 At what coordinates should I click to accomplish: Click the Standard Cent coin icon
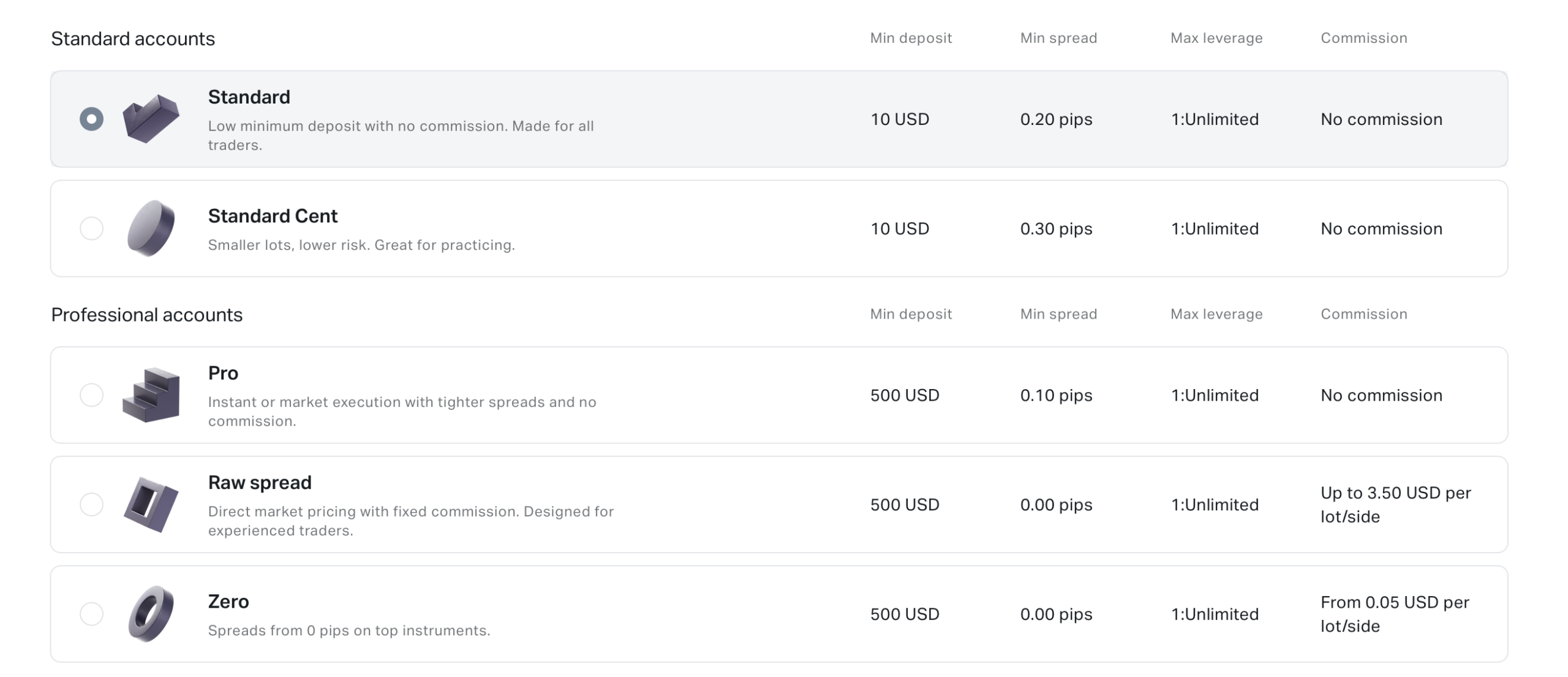150,229
